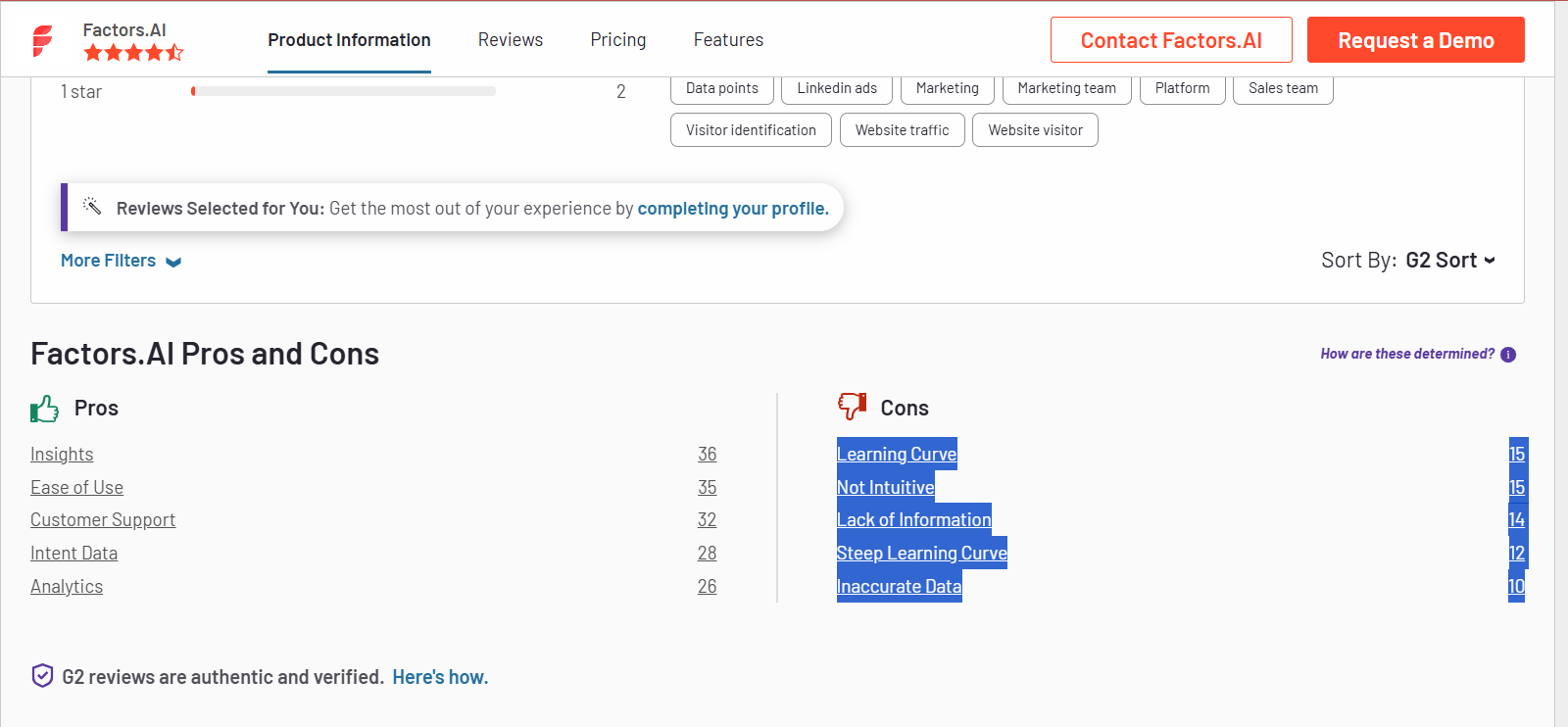
Task: Click the 1 star rating bar
Action: (x=343, y=91)
